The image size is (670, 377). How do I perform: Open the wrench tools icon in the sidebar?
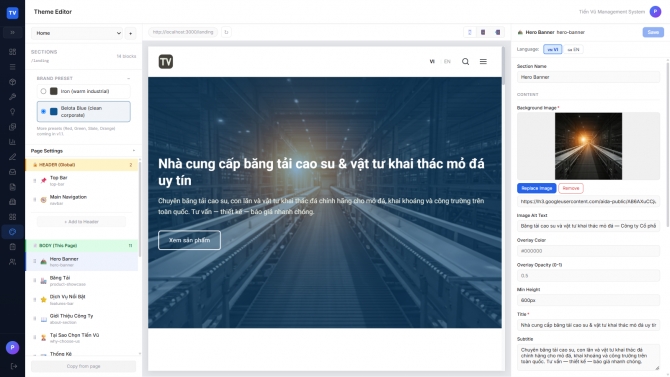click(x=12, y=97)
